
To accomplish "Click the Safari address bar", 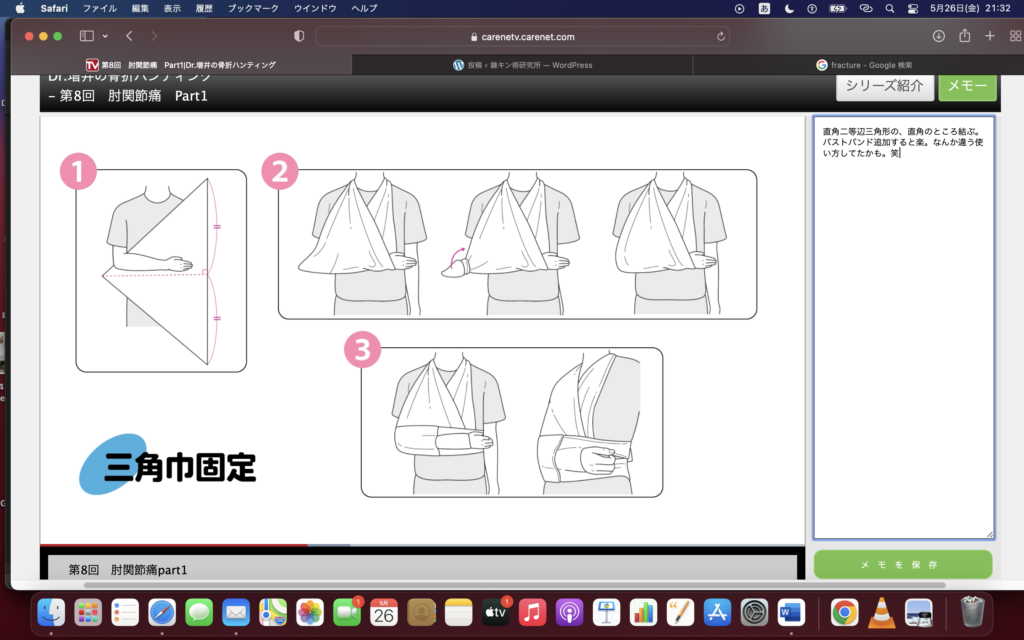I will [522, 36].
